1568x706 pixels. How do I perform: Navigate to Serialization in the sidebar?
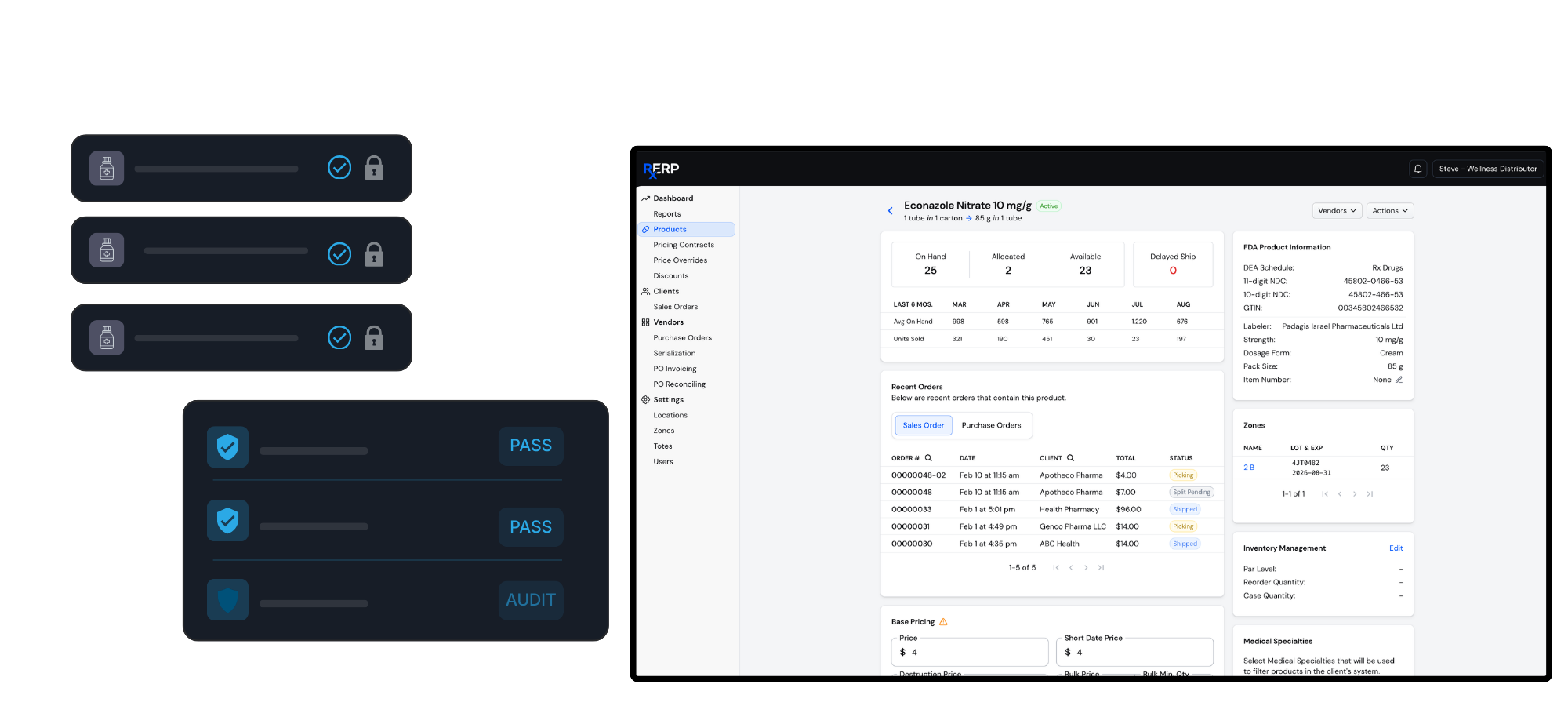(674, 353)
